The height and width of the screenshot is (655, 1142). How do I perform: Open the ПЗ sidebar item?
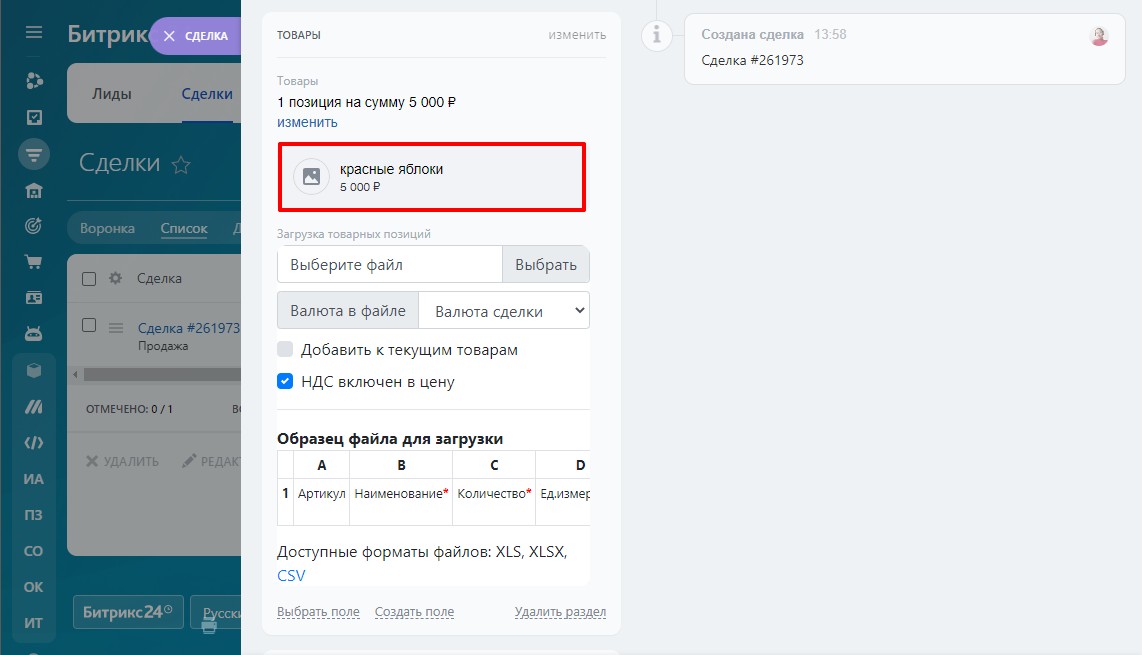(x=34, y=515)
